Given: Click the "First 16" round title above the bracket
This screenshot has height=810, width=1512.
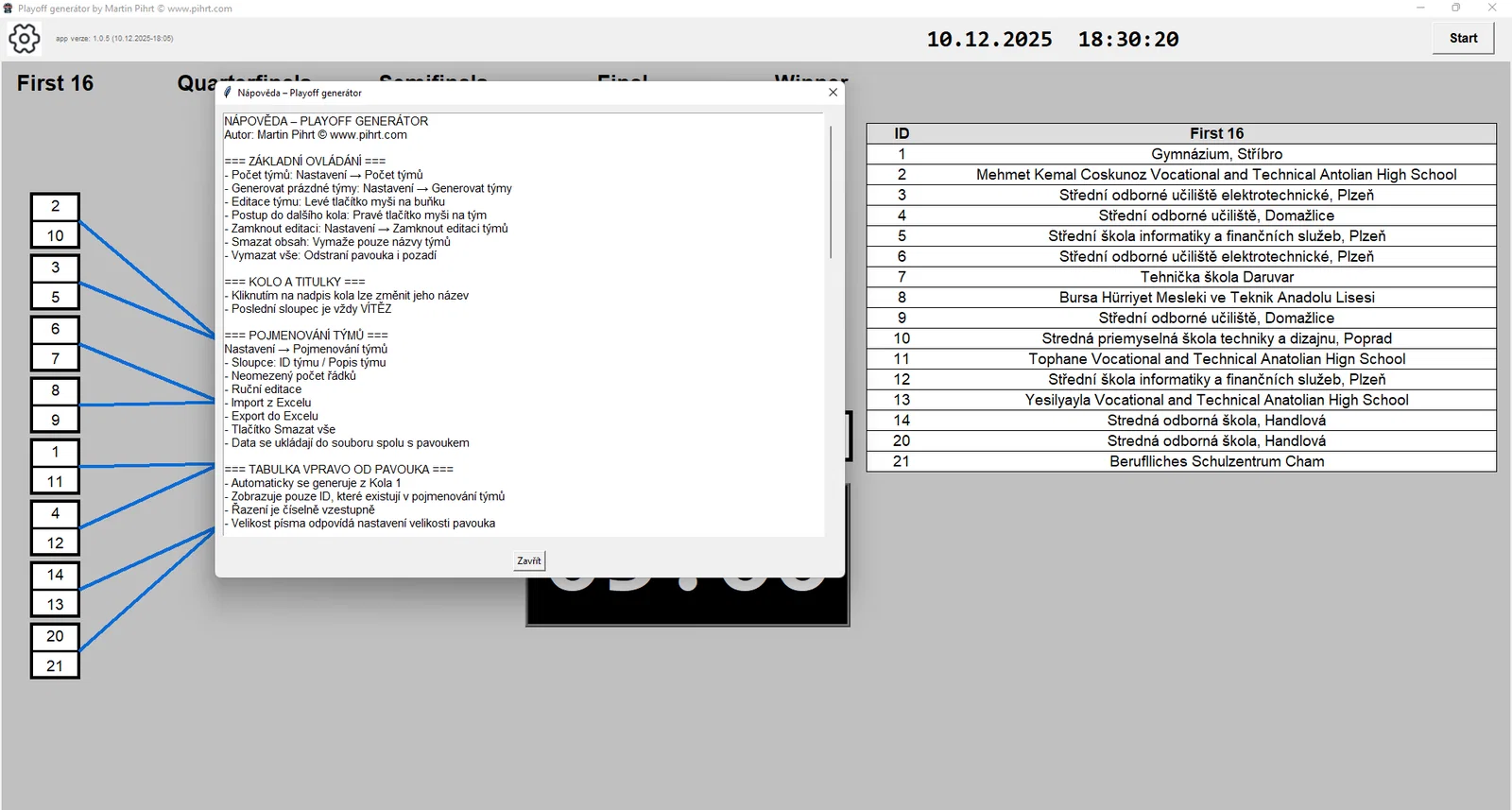Looking at the screenshot, I should (55, 83).
